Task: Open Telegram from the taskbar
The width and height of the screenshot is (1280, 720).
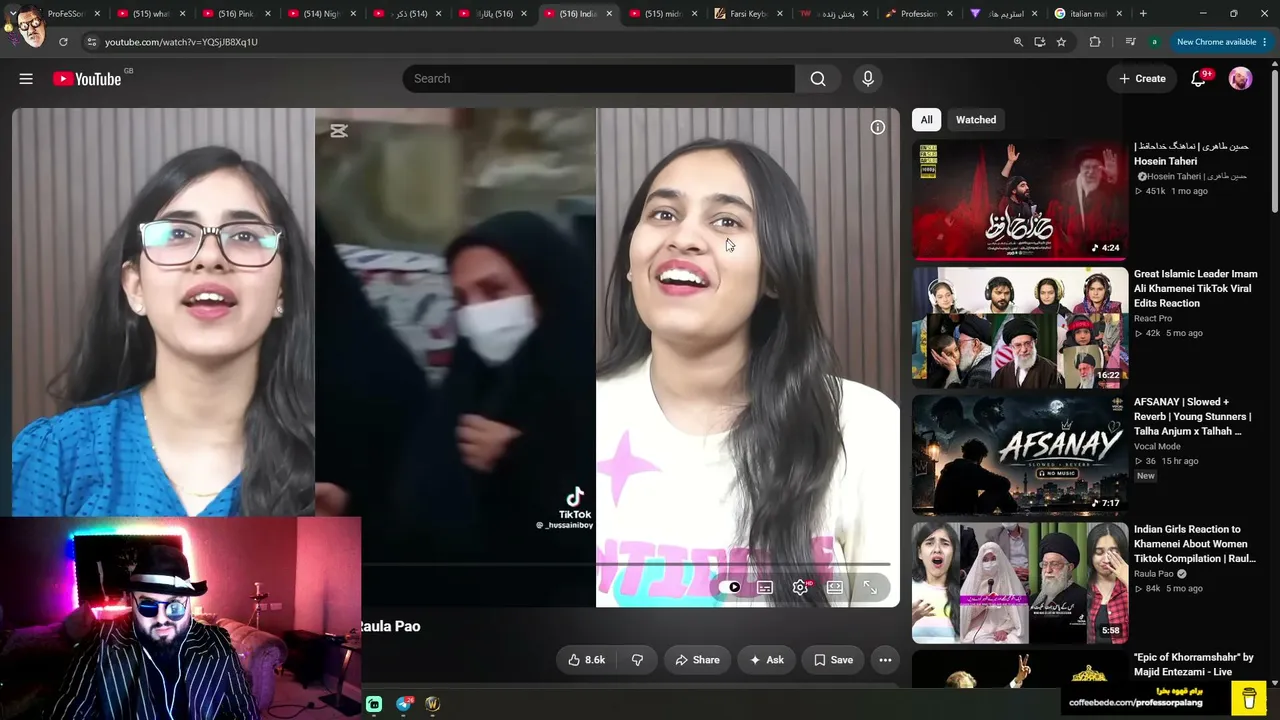Action: click(404, 704)
